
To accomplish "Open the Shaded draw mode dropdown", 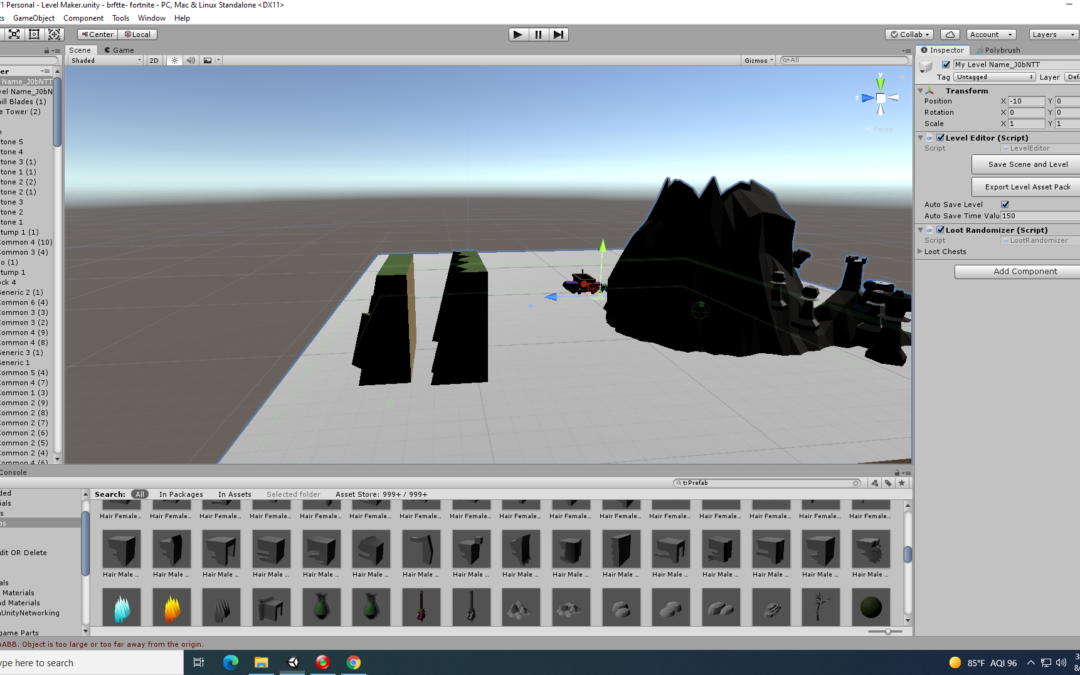I will 105,61.
